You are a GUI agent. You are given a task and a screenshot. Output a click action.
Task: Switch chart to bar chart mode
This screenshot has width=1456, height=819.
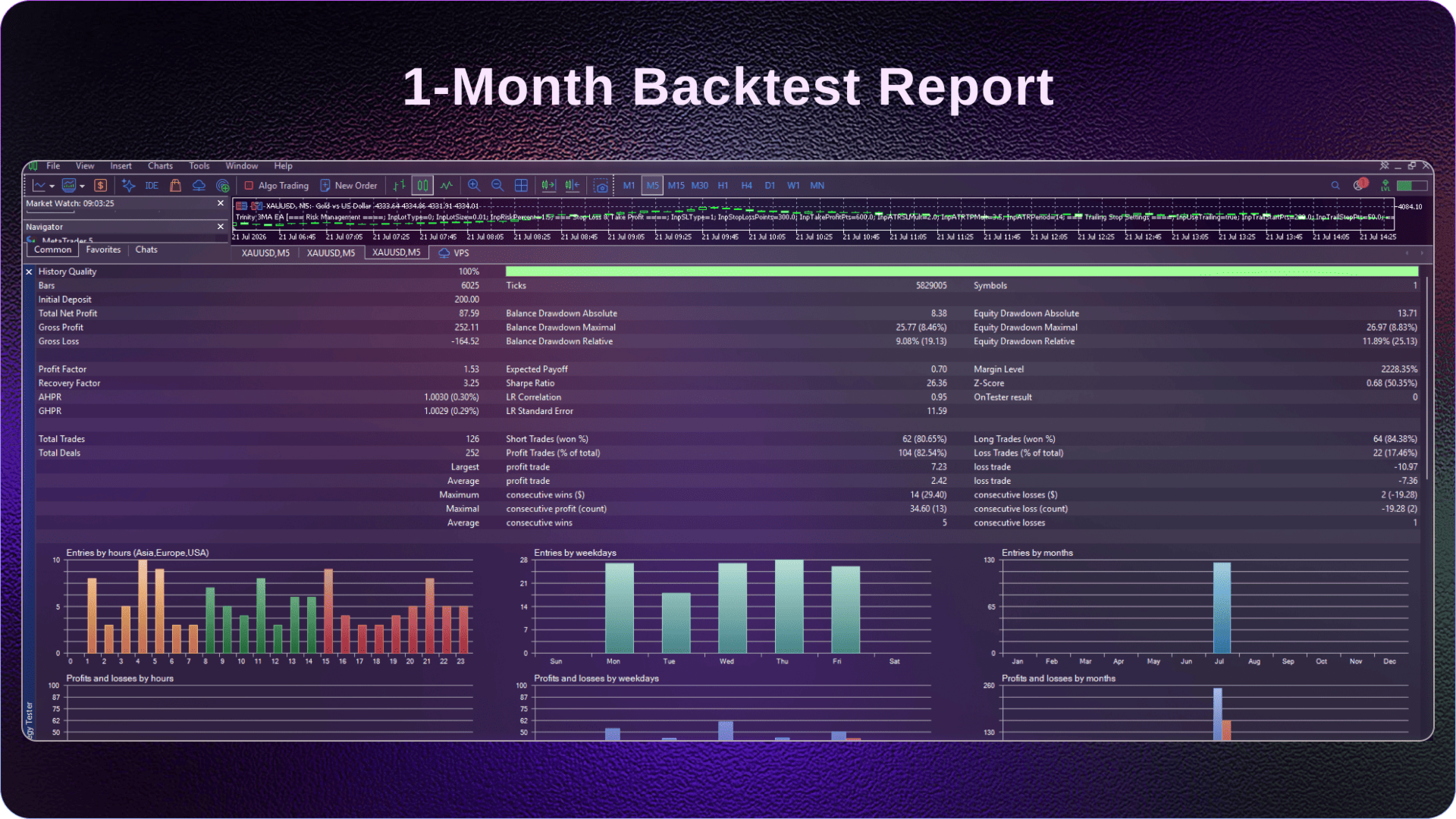pos(399,185)
